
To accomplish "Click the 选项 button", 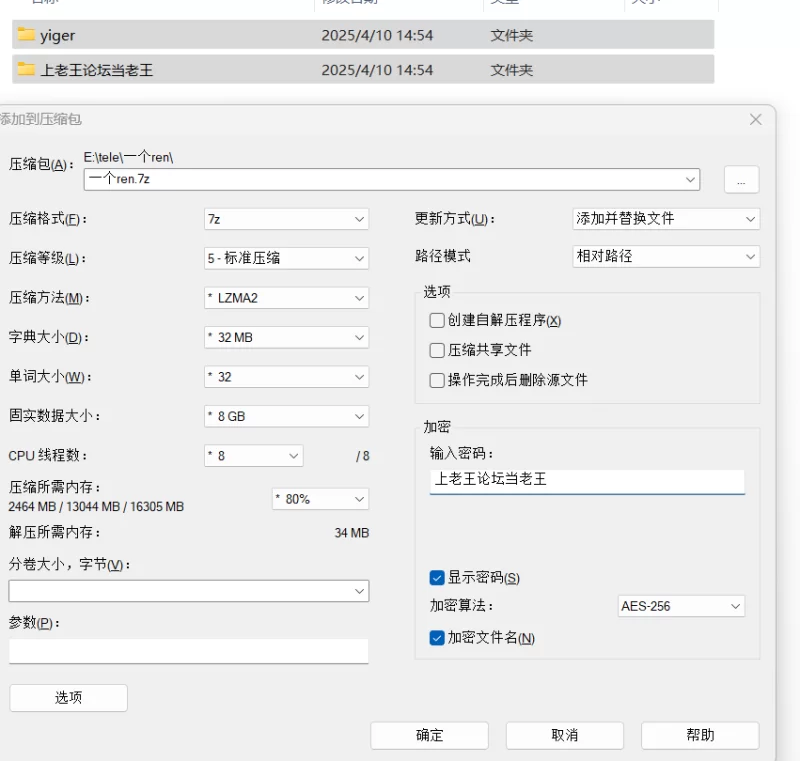I will click(68, 698).
